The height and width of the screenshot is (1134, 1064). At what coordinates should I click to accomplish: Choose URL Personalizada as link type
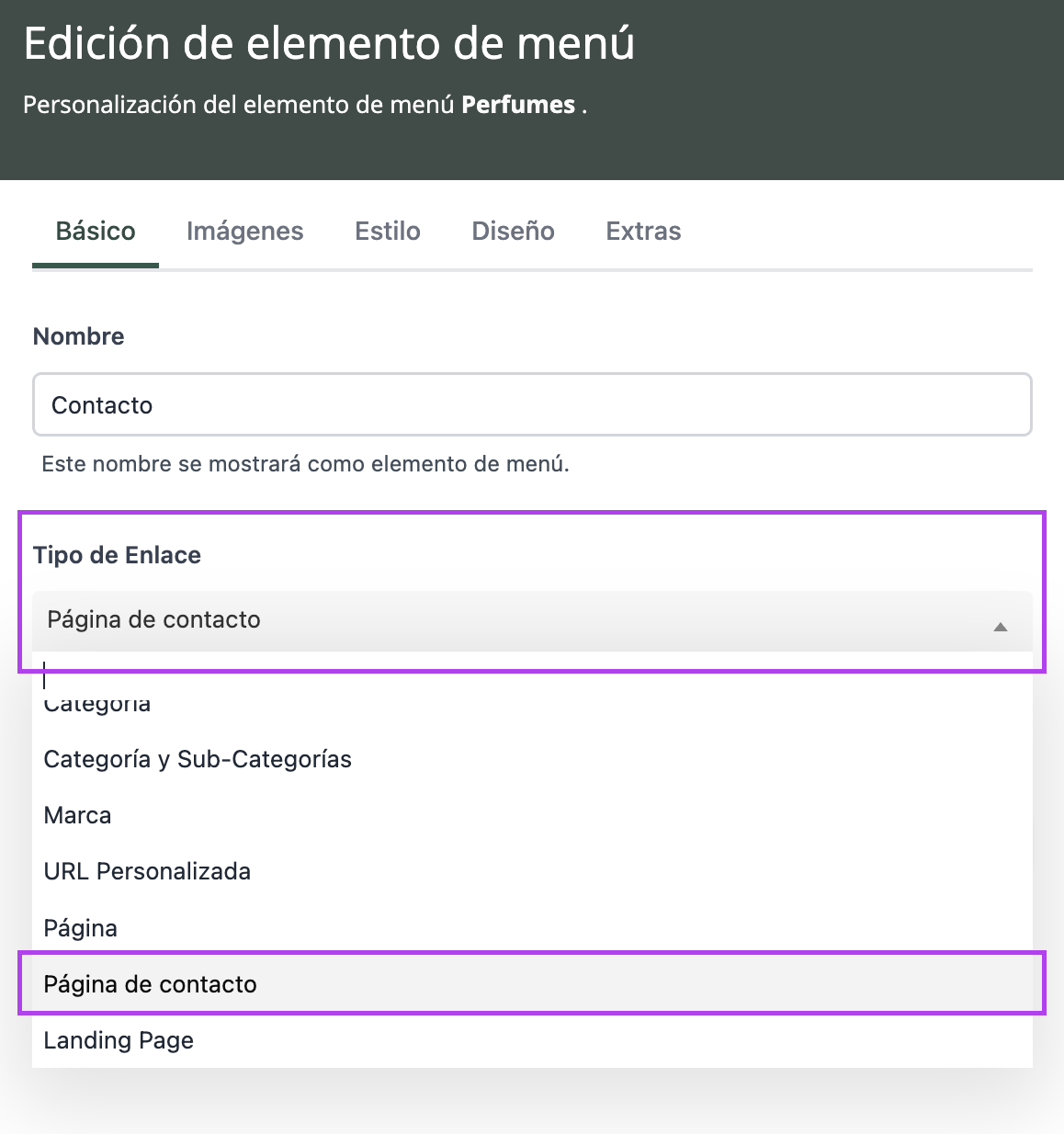[147, 872]
